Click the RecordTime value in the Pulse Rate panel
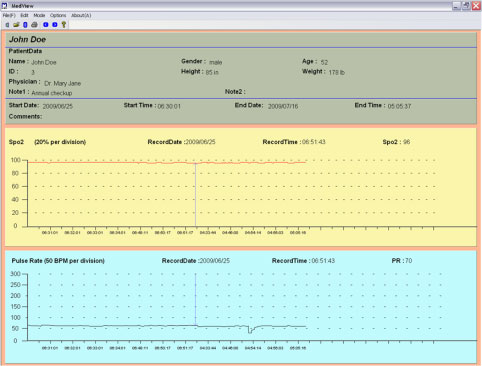482x366 pixels. [323, 261]
